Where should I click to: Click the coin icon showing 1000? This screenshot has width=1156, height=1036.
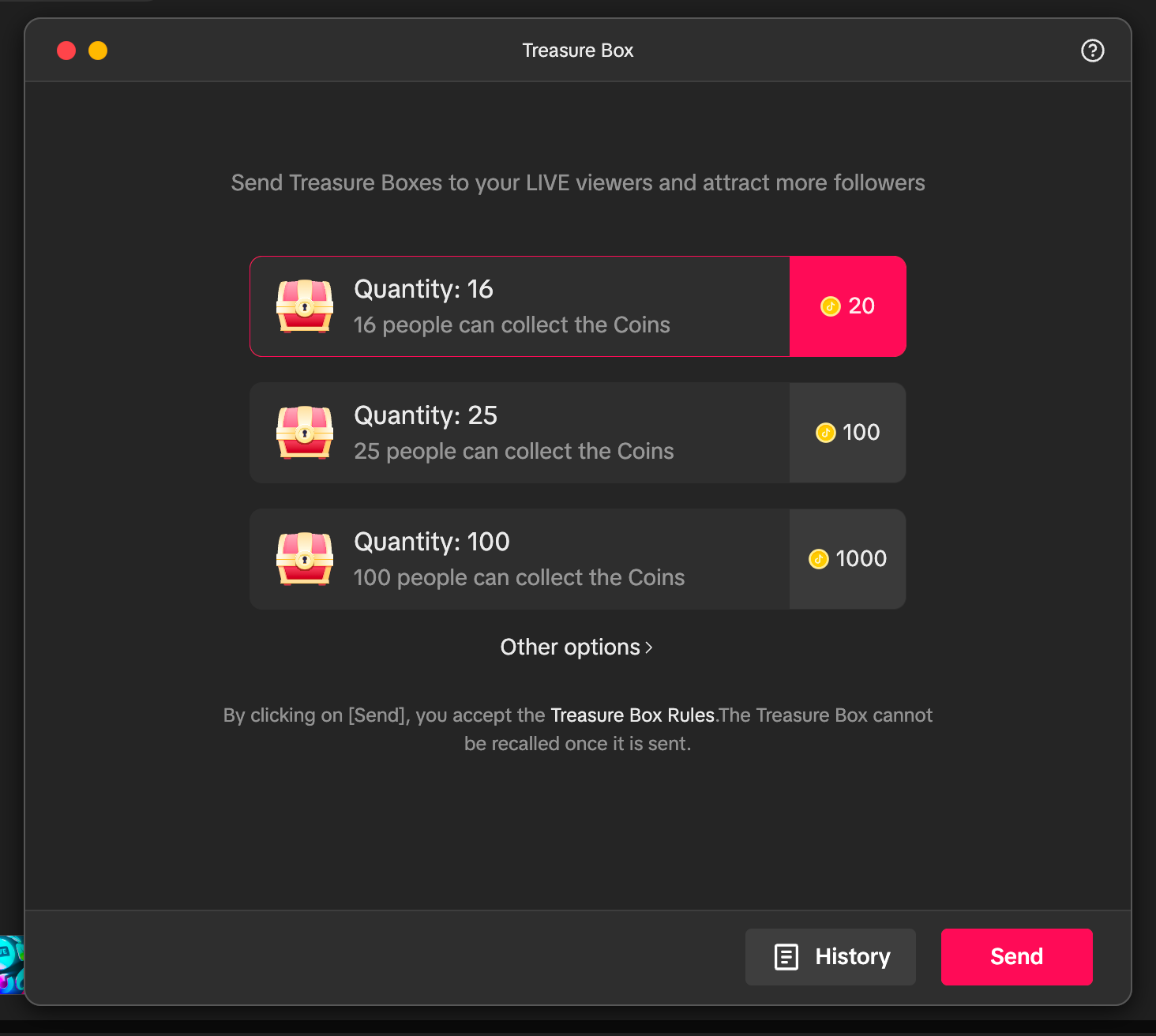[x=820, y=559]
